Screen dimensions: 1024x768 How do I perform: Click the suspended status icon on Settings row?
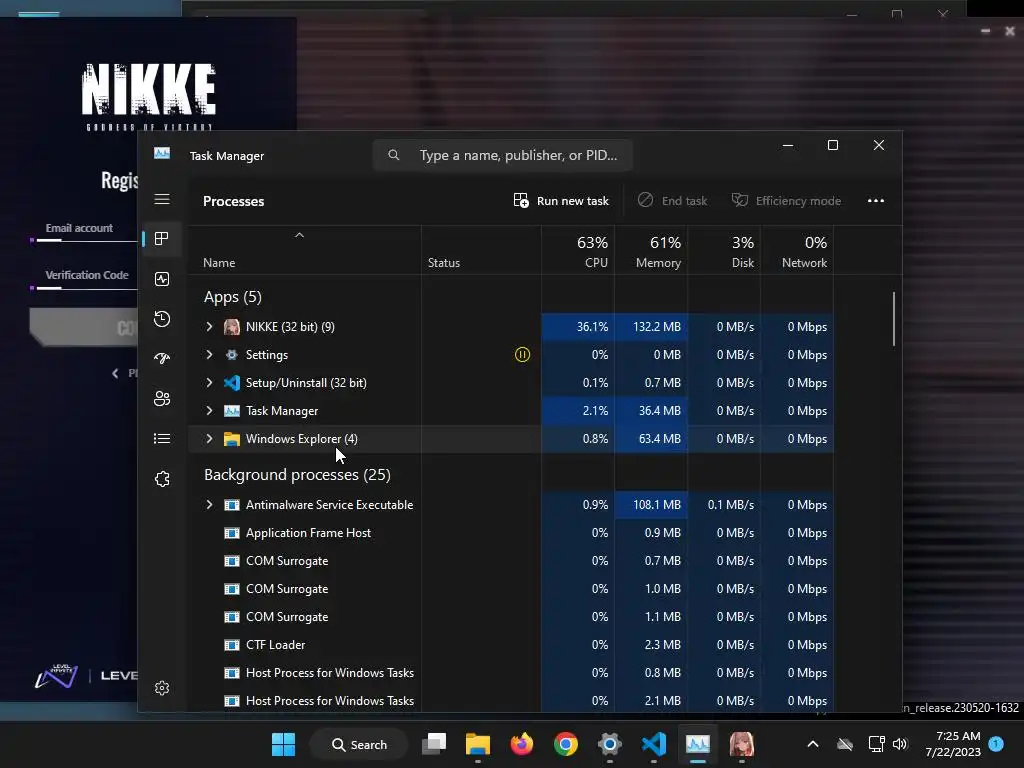click(x=522, y=355)
